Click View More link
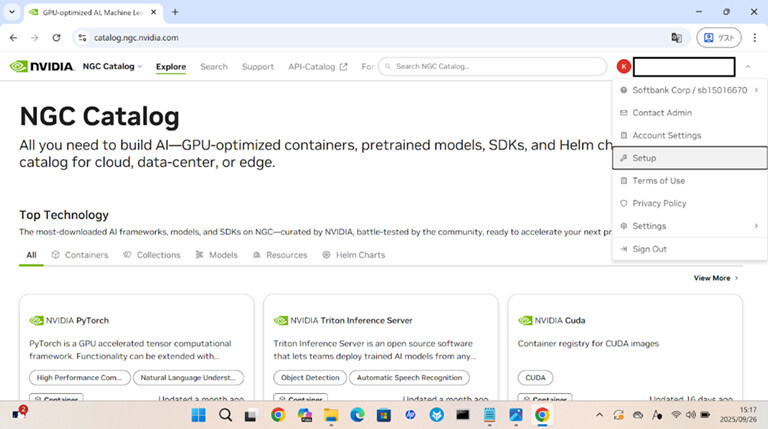Screen dimensions: 768x429 pyautogui.click(x=716, y=278)
